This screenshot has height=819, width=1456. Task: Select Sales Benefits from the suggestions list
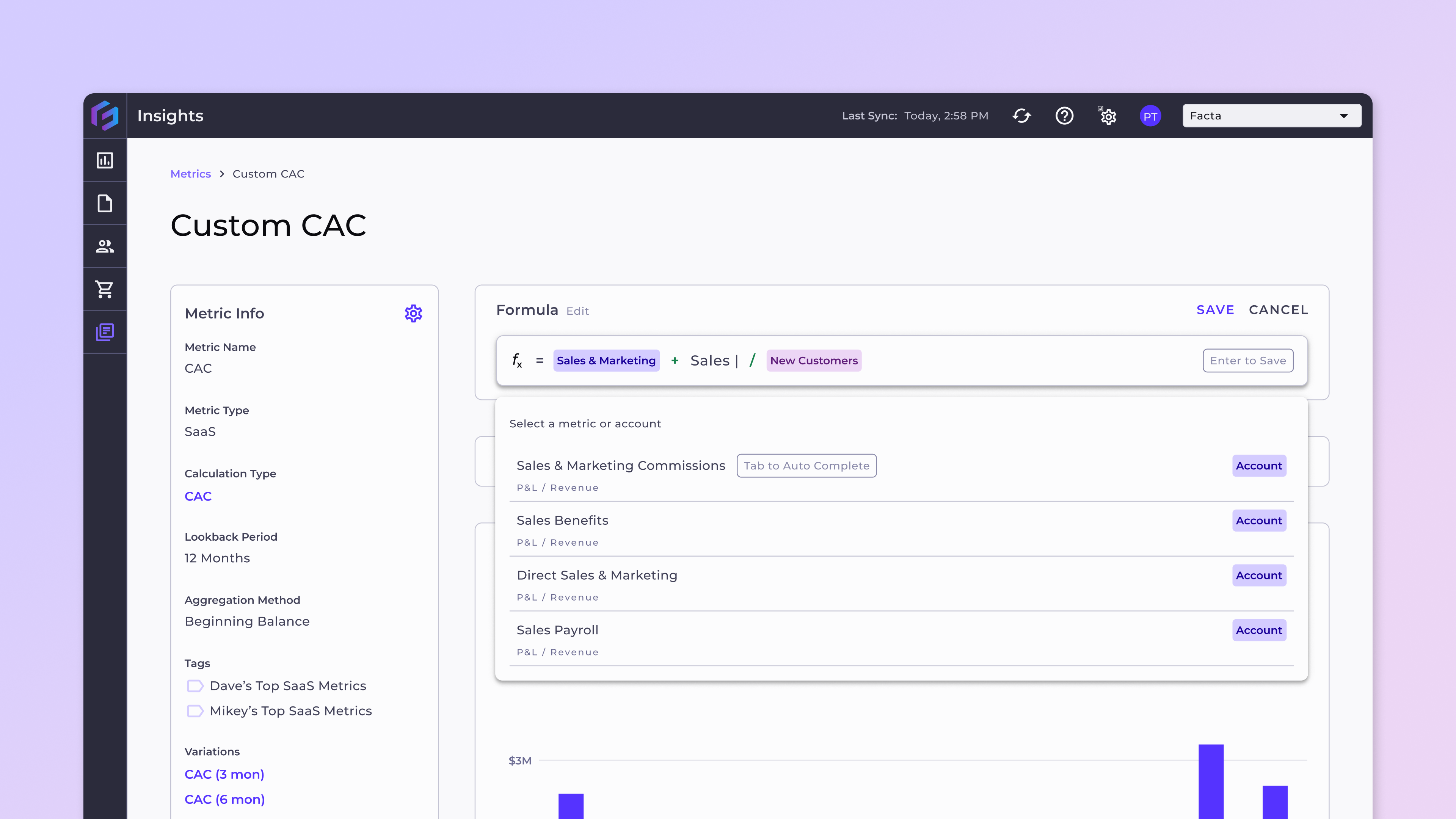point(563,520)
